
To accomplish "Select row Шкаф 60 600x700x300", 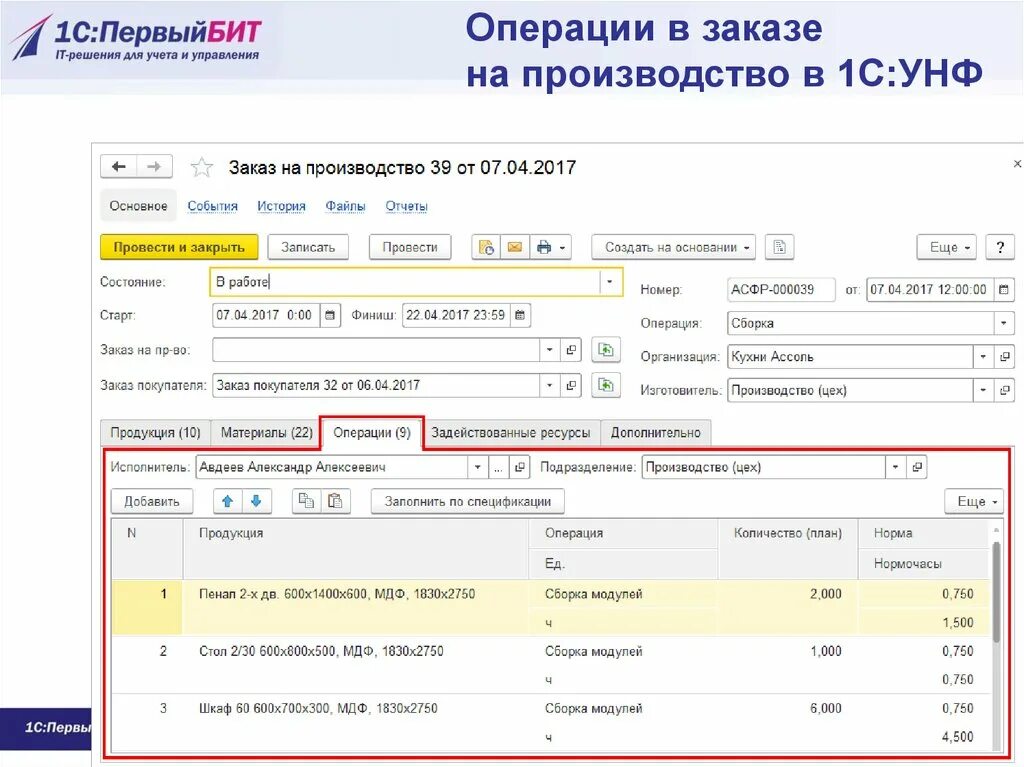I will pos(551,723).
